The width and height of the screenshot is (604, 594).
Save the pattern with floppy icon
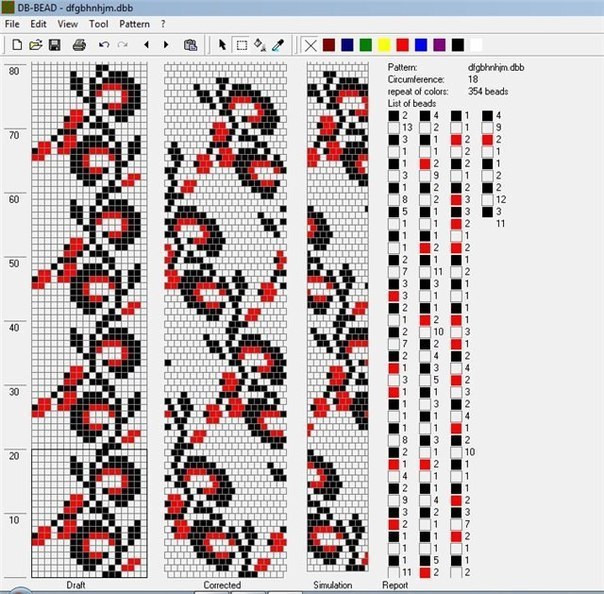coord(54,45)
